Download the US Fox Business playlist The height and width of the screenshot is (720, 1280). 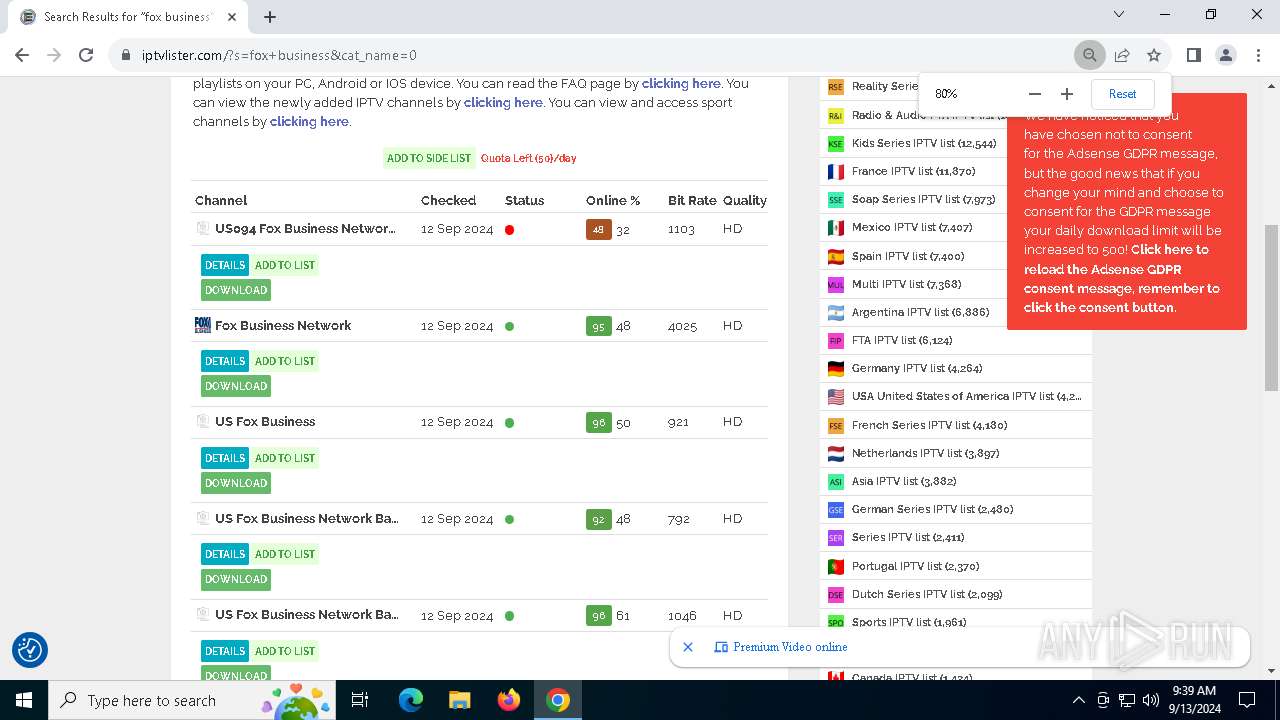(236, 483)
